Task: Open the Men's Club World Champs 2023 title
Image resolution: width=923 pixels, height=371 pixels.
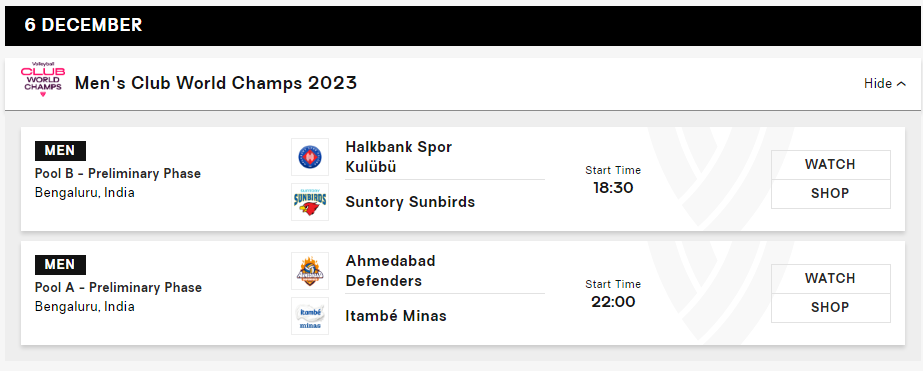Action: point(216,83)
